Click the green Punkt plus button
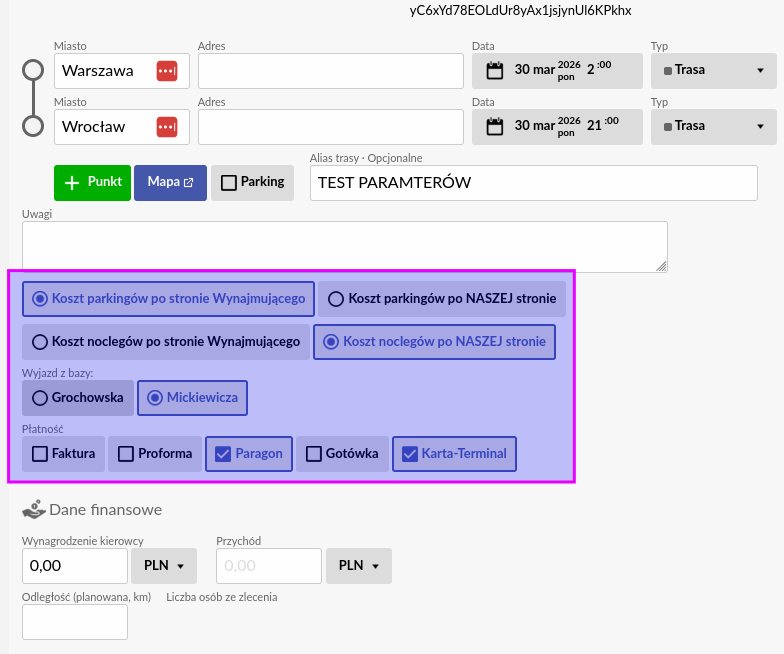Image resolution: width=784 pixels, height=654 pixels. [92, 183]
